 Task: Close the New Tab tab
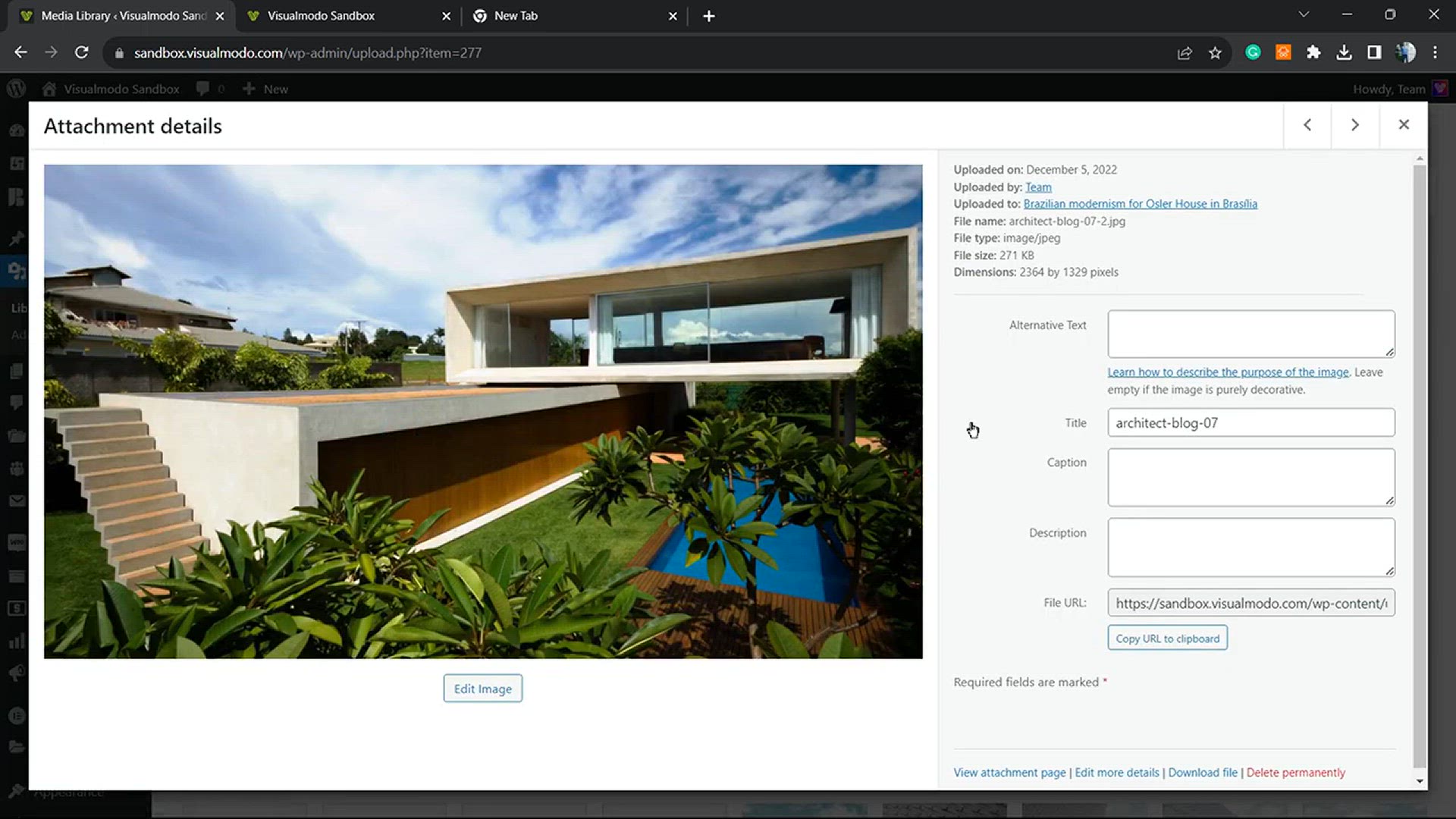point(673,16)
